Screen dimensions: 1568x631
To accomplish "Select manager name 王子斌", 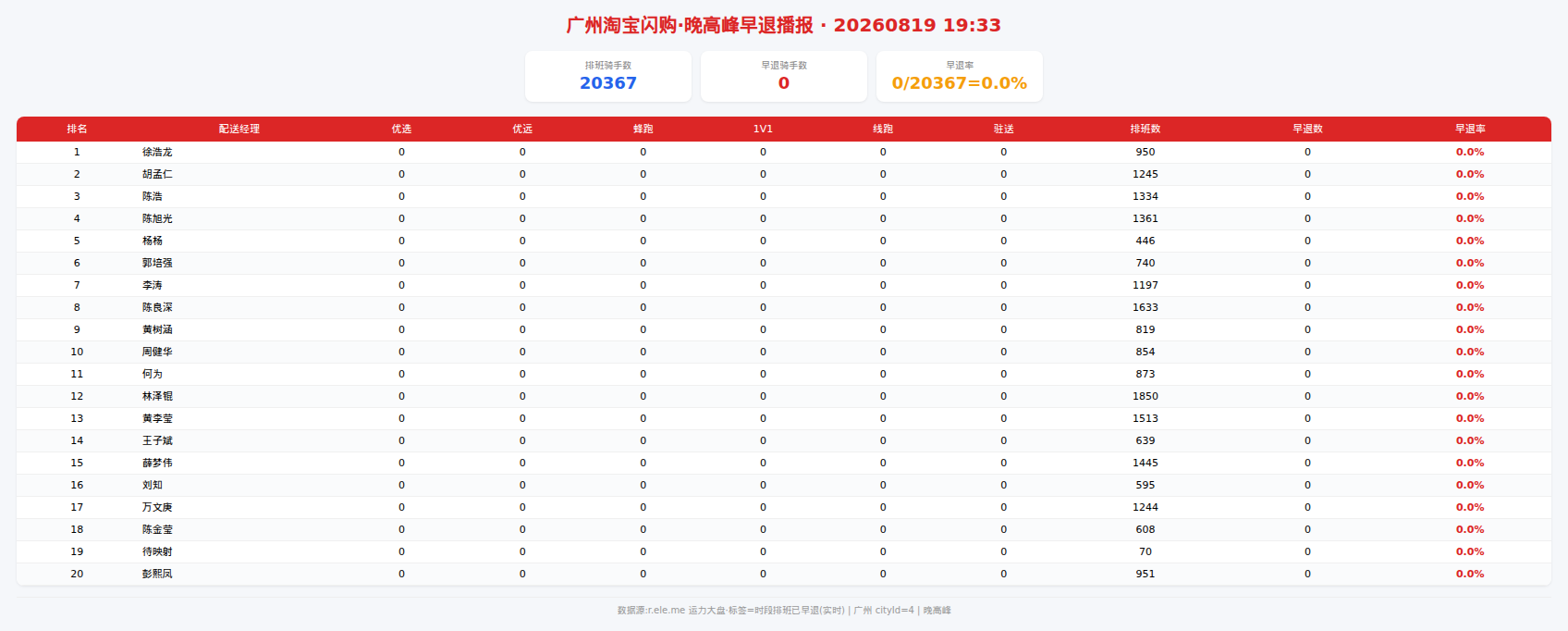I will 157,440.
